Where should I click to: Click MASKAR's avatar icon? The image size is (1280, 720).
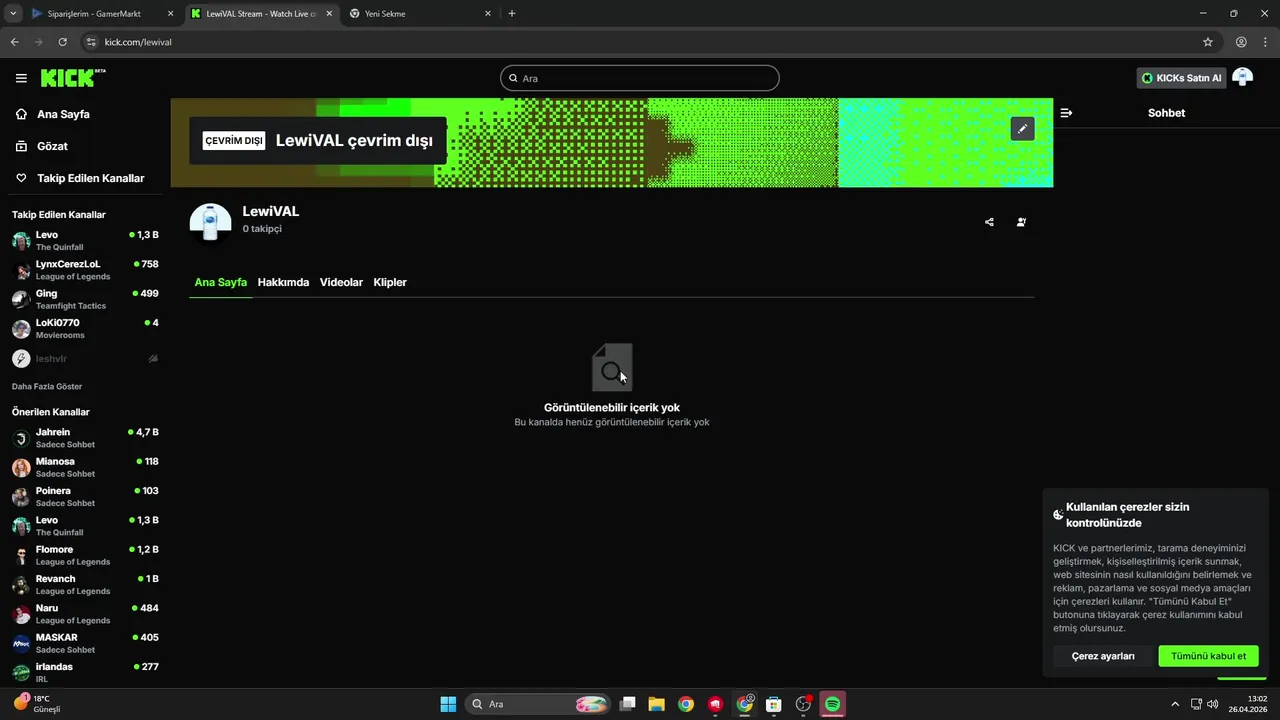(x=21, y=643)
